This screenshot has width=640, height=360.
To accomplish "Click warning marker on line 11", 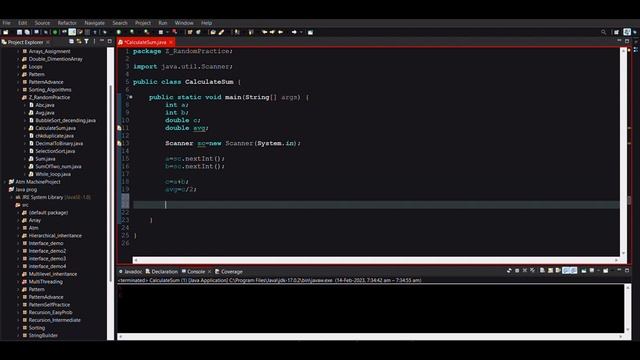I will pos(119,128).
